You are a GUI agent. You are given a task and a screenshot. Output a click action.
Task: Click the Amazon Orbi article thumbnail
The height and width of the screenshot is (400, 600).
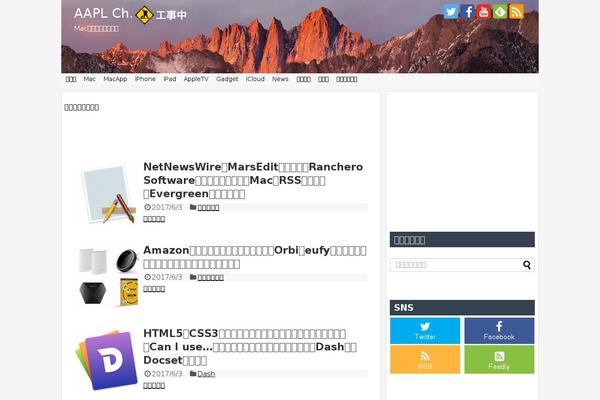(x=108, y=277)
